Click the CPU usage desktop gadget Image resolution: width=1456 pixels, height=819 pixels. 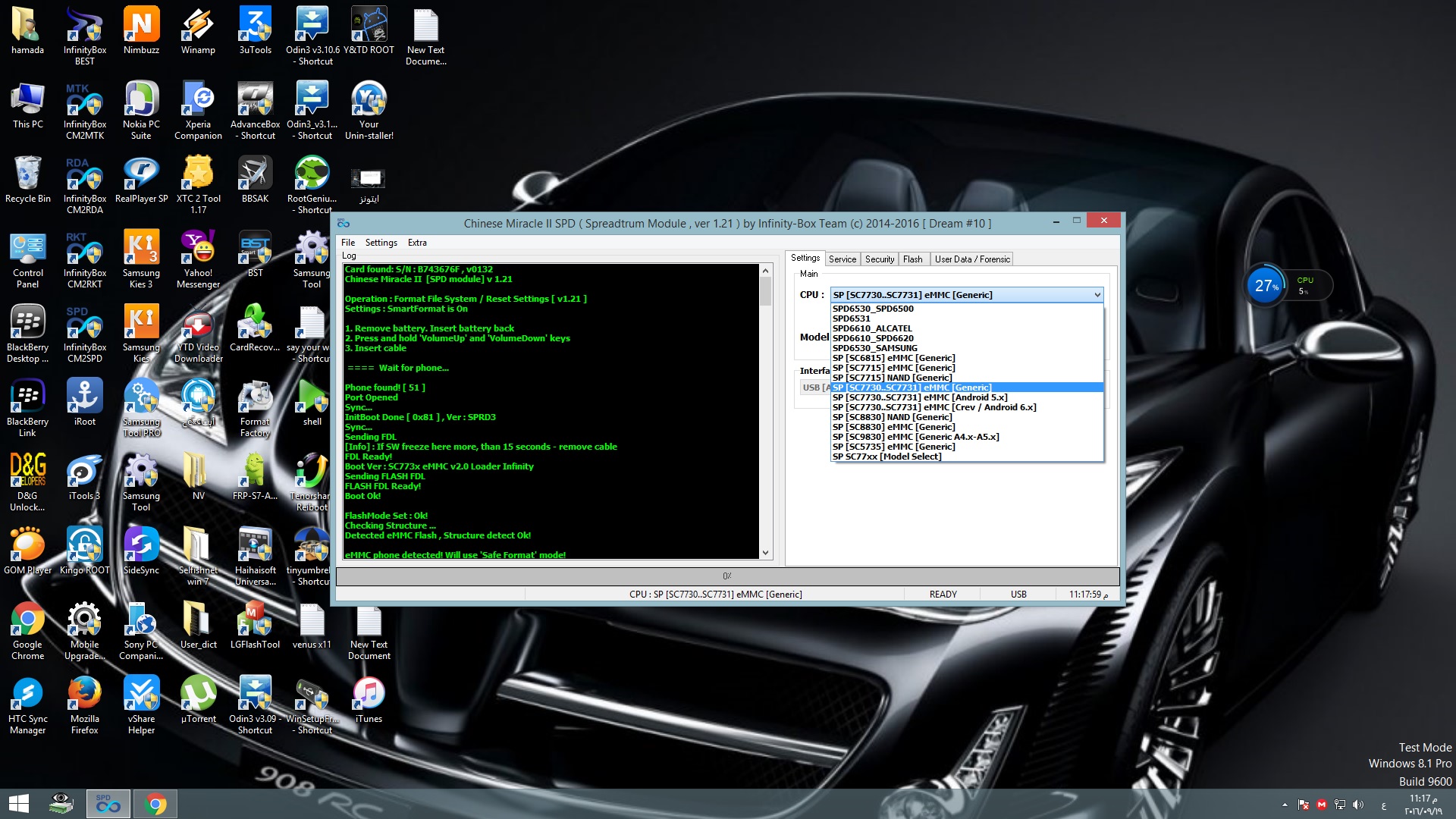coord(1288,286)
